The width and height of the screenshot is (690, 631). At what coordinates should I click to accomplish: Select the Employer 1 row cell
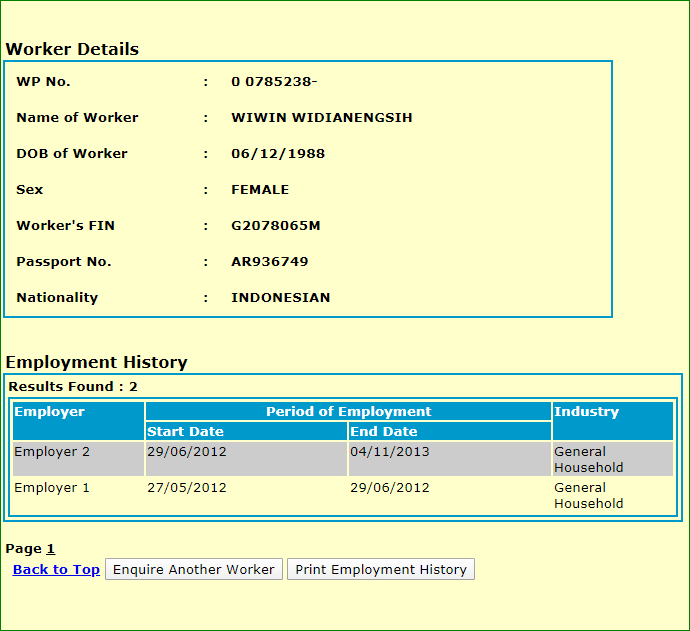[52, 488]
